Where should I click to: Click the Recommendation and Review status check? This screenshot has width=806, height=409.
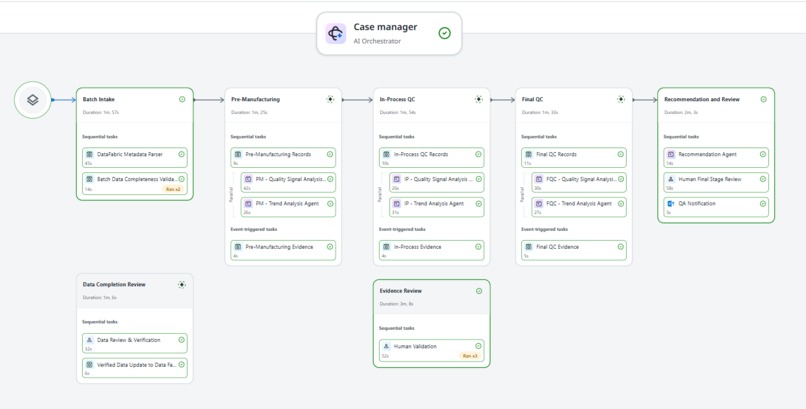[x=763, y=99]
